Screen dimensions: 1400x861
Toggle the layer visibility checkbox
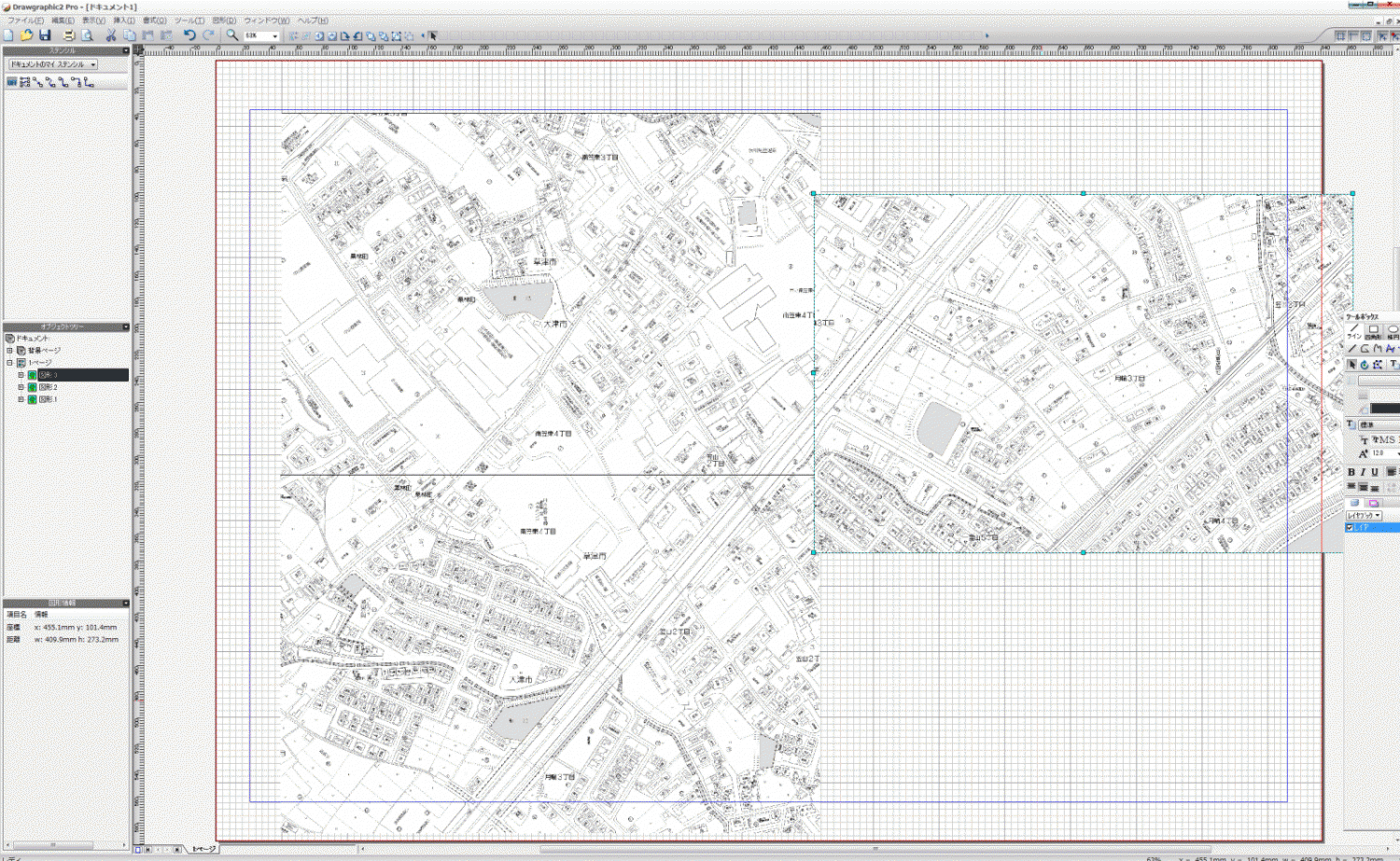1350,527
